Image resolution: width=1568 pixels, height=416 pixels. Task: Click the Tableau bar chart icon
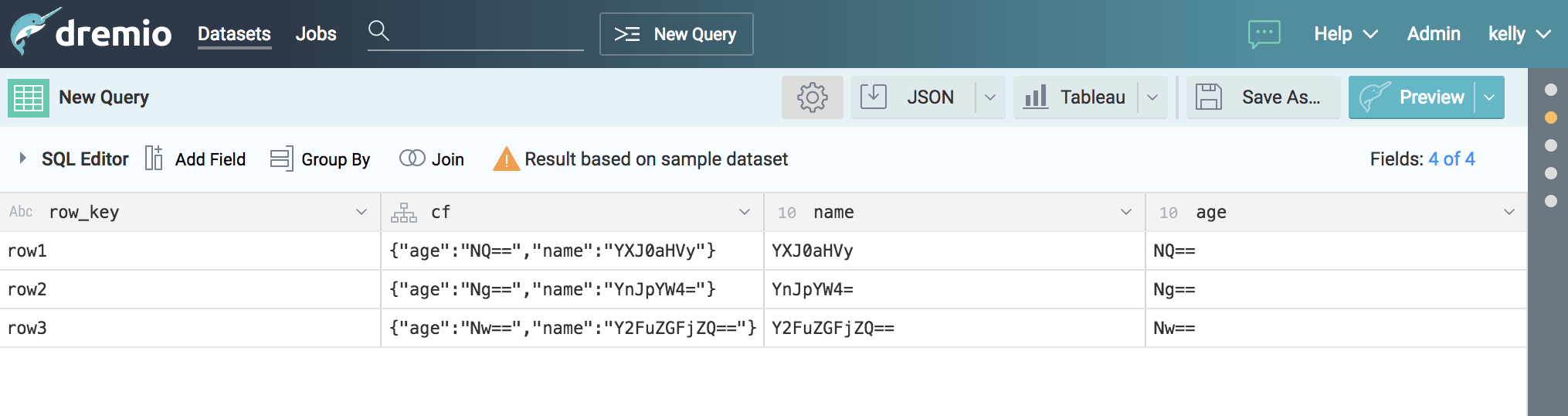tap(1035, 97)
